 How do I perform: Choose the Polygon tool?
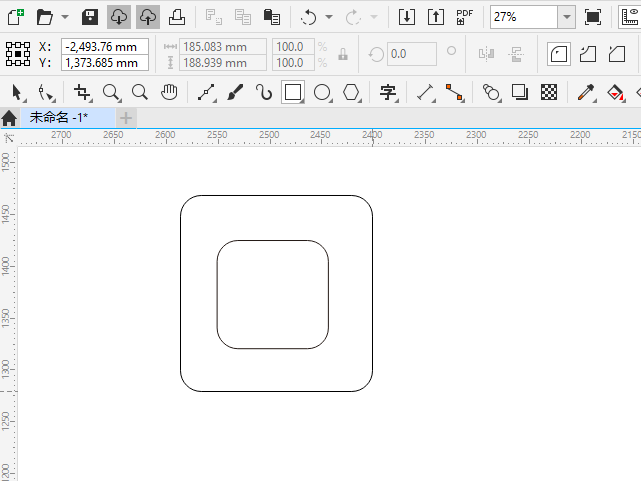(x=351, y=93)
